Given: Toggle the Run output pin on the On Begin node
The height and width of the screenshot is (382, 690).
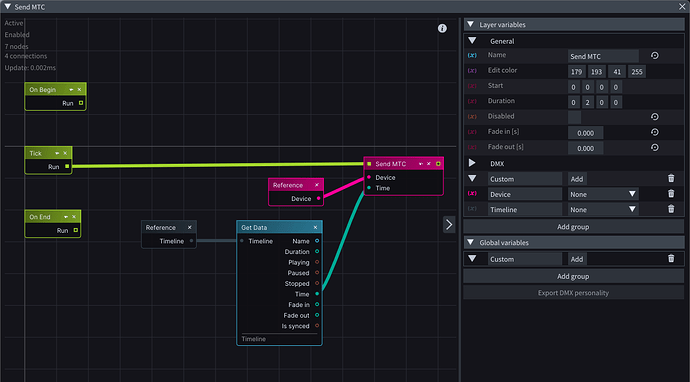Looking at the screenshot, I should click(x=81, y=103).
